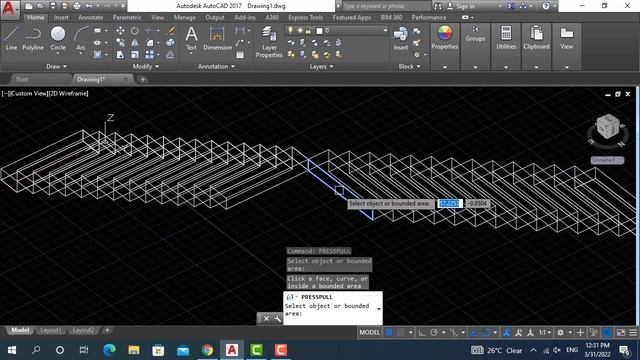
Task: Click the Rotate tool icon
Action: 135,31
